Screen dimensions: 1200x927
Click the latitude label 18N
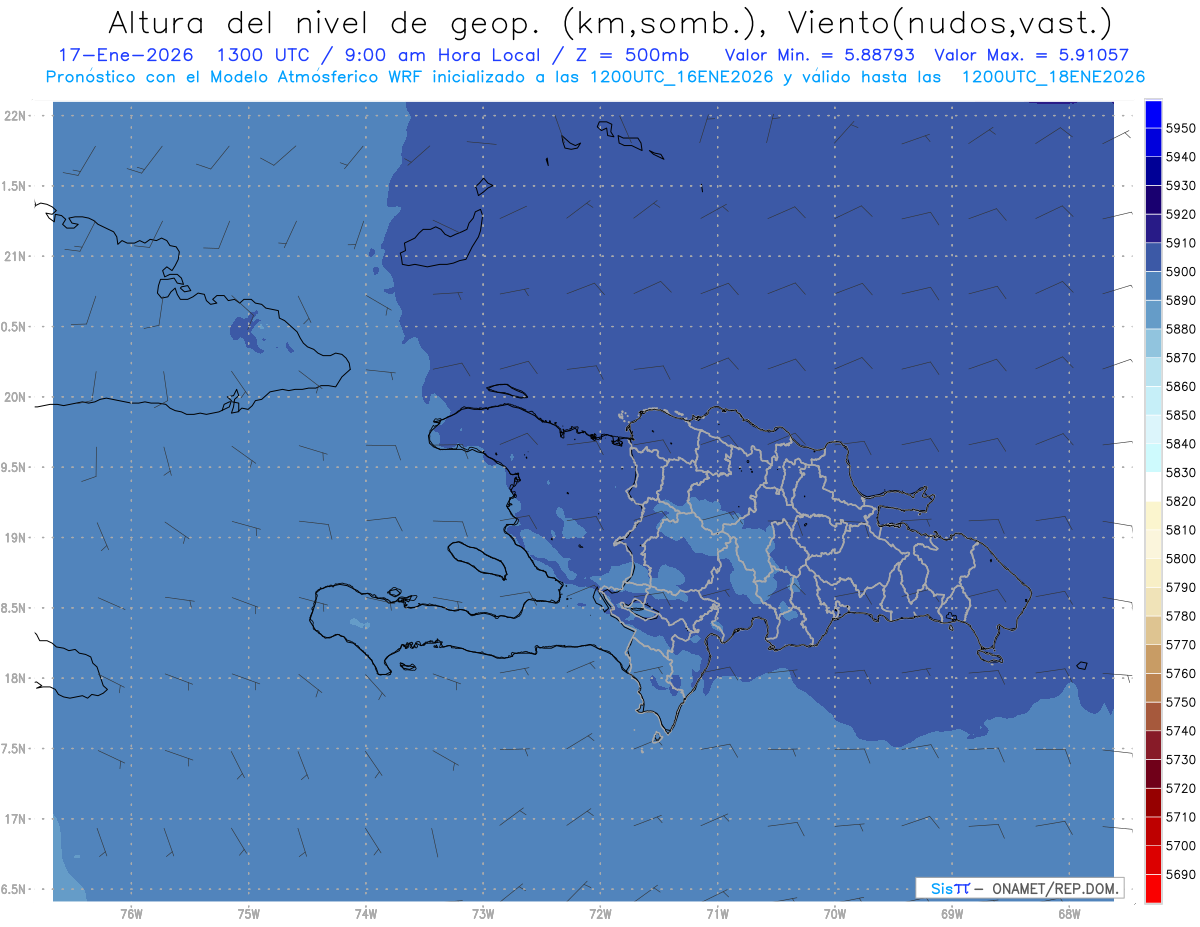click(16, 678)
